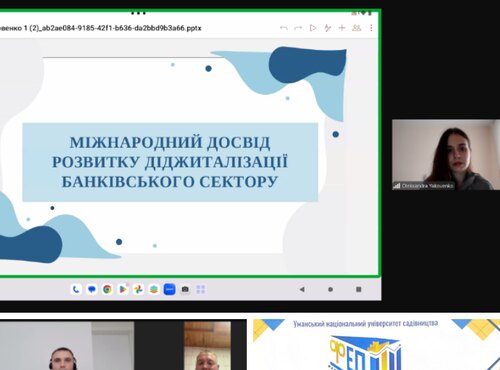Open Google Photos pinwheel icon in dock

(138, 289)
